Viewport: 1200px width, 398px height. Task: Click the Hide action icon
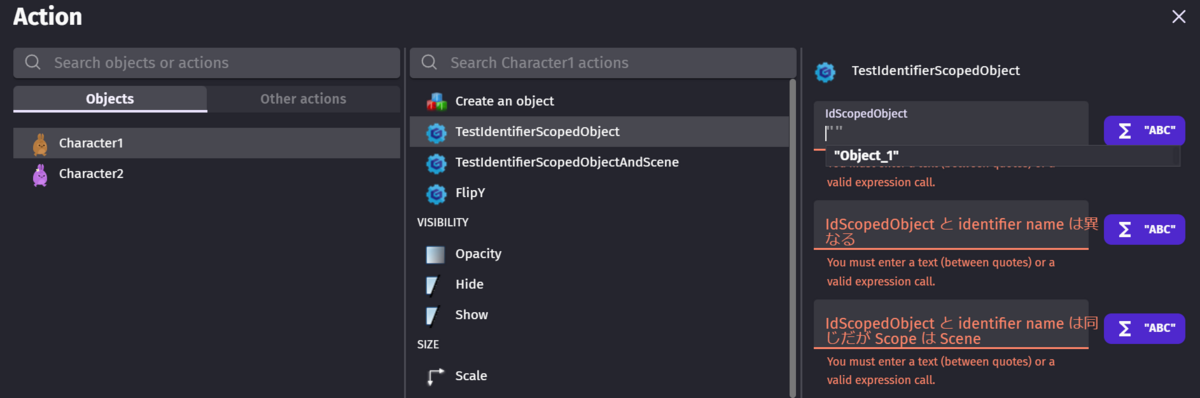click(x=434, y=284)
